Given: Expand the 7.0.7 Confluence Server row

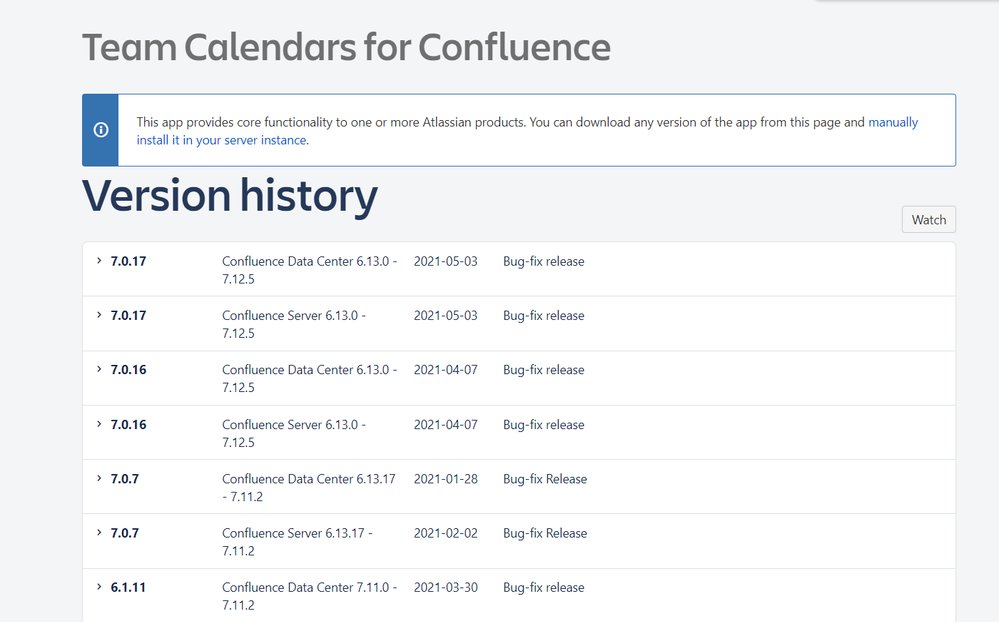Looking at the screenshot, I should tap(99, 533).
